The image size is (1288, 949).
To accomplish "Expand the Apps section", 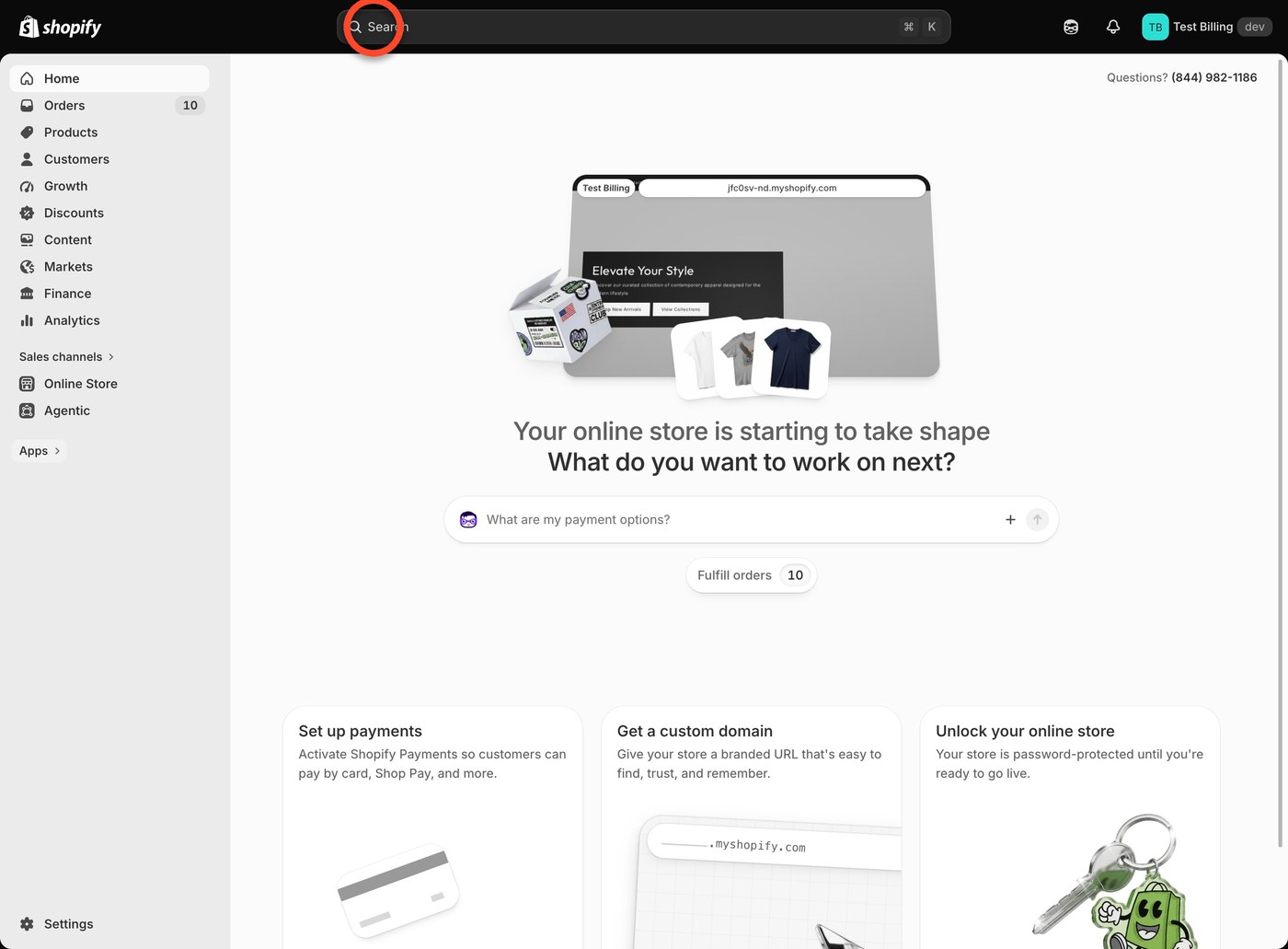I will pyautogui.click(x=40, y=450).
